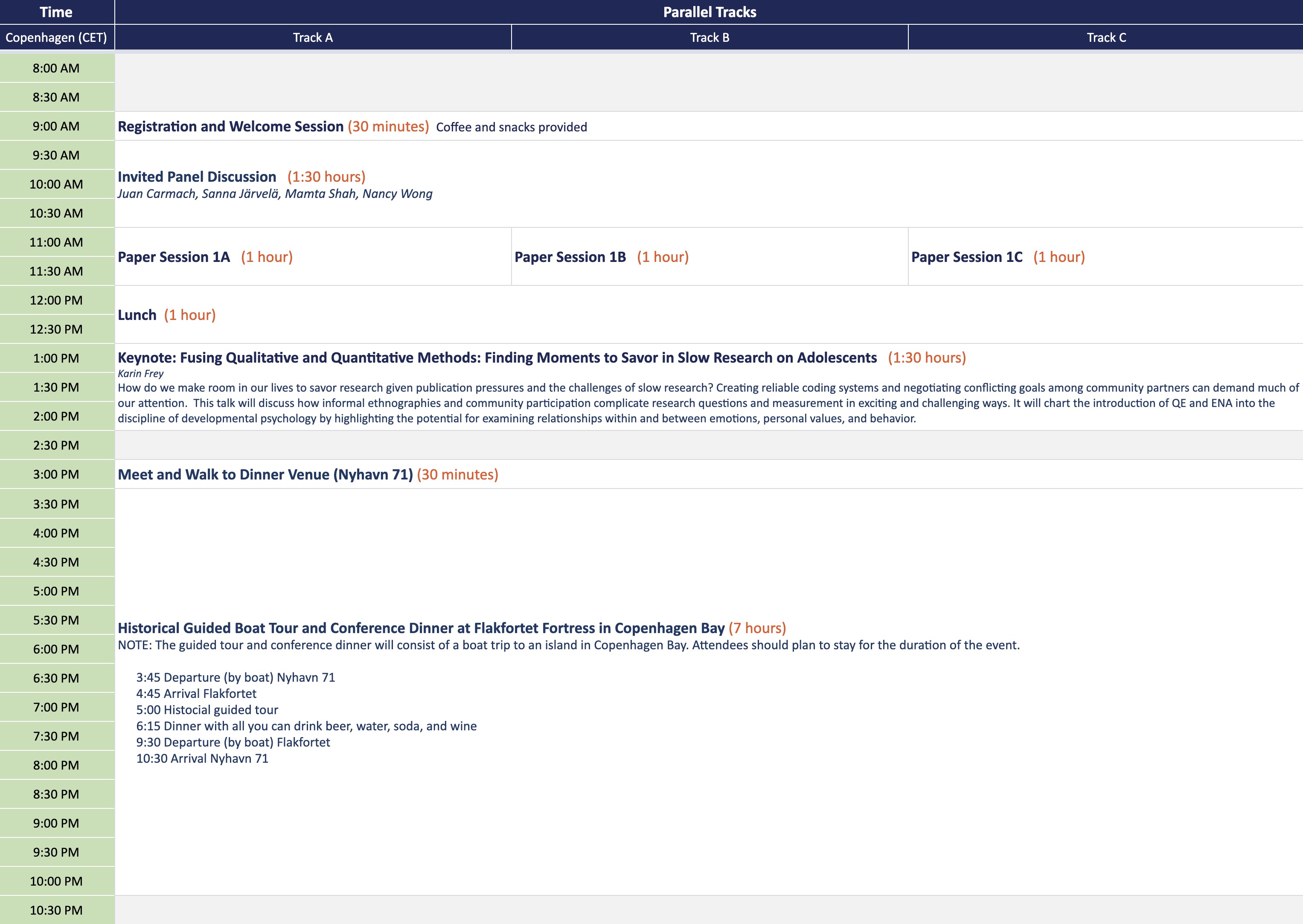This screenshot has width=1303, height=924.
Task: Select the 8:00 AM time cell
Action: [56, 68]
